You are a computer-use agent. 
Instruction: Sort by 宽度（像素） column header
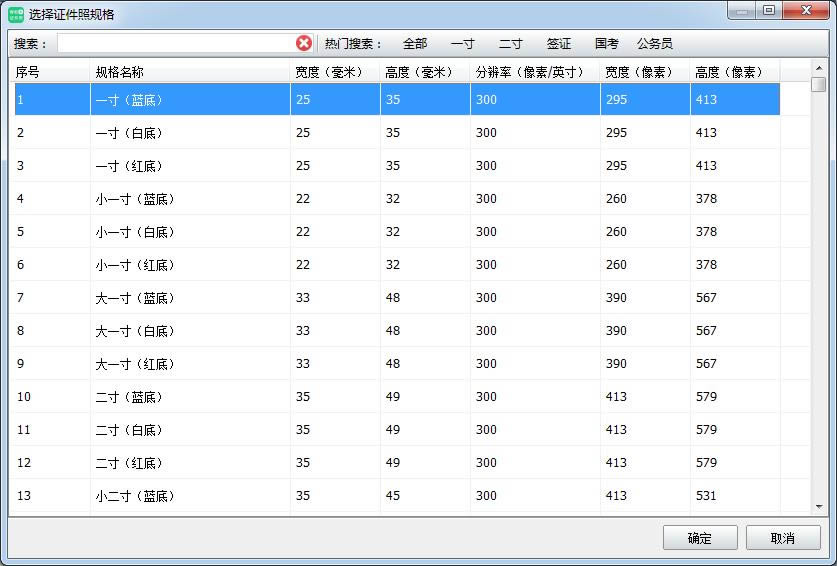coord(645,72)
